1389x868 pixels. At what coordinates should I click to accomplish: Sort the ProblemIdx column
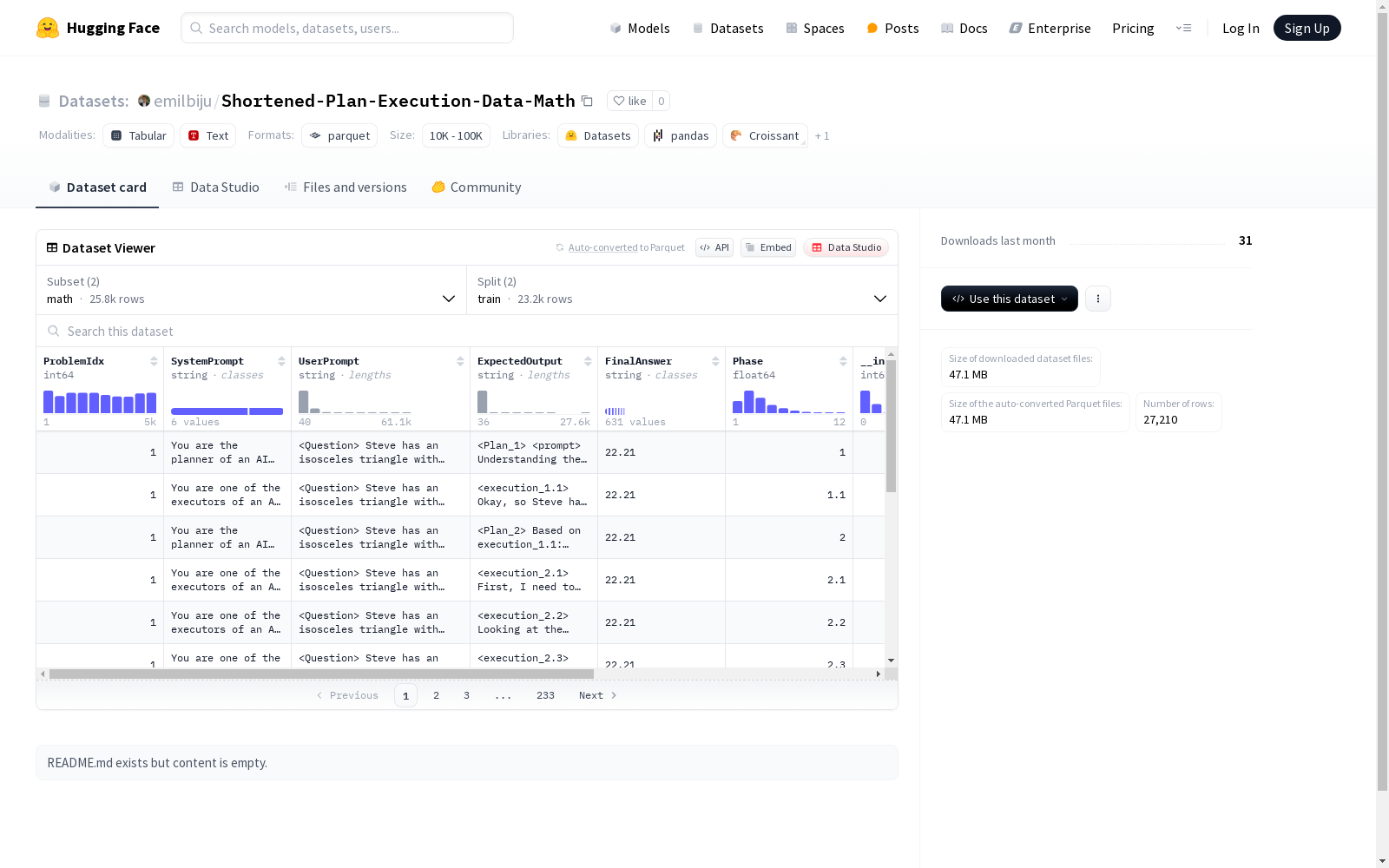tap(154, 361)
